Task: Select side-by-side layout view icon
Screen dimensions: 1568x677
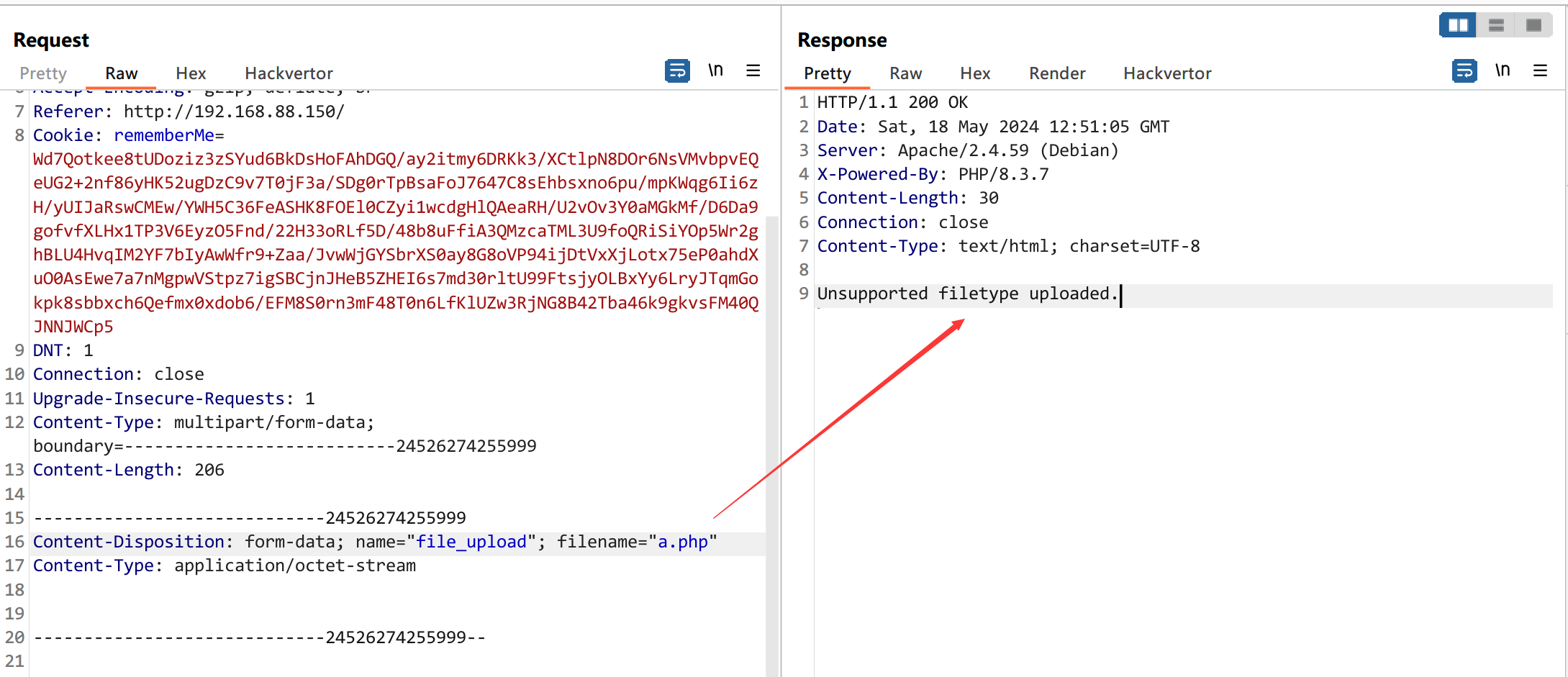Action: pos(1458,25)
